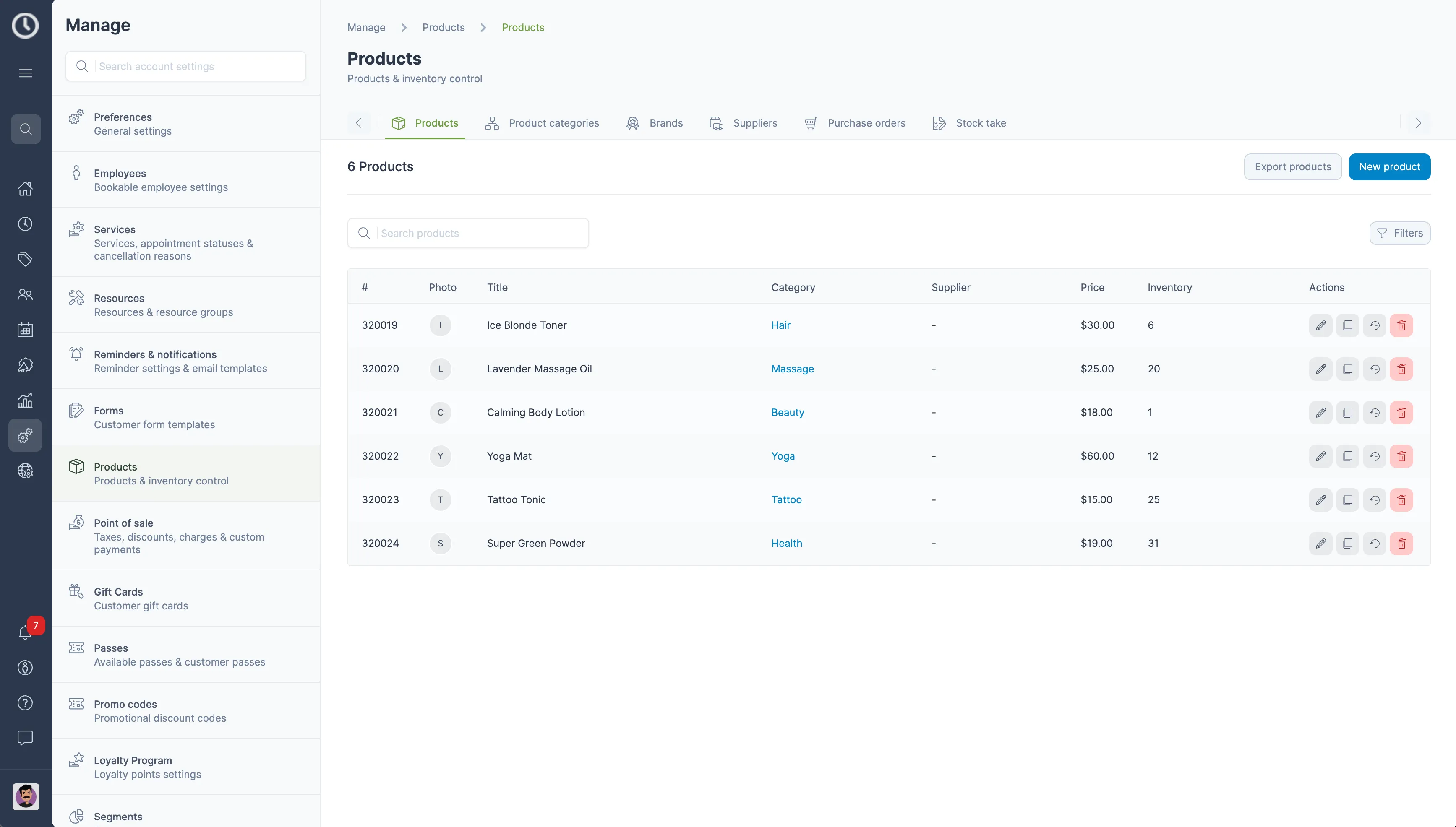
Task: Toggle the hamburger menu in sidebar
Action: click(x=25, y=73)
